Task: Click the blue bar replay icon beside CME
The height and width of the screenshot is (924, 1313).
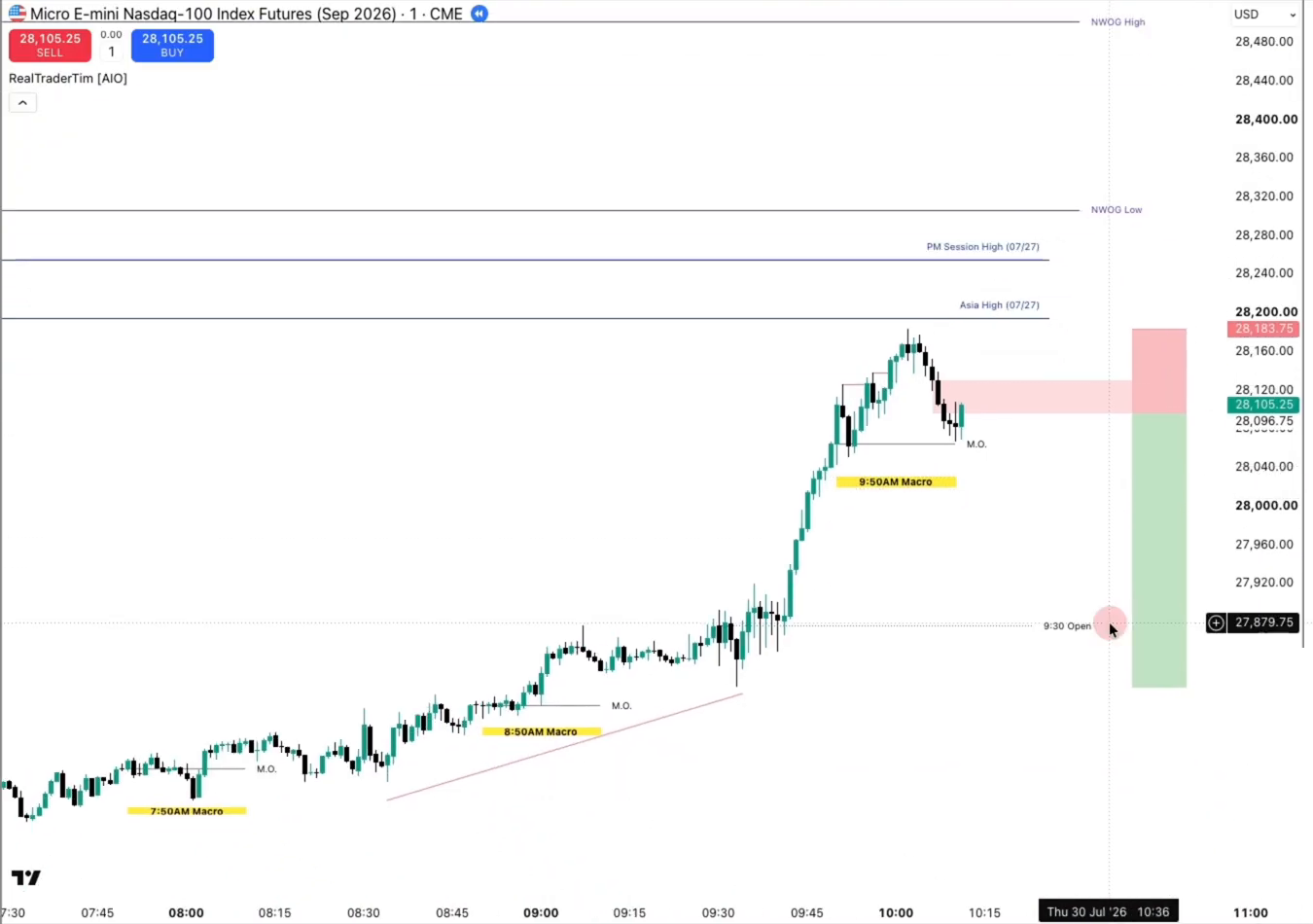Action: [479, 14]
